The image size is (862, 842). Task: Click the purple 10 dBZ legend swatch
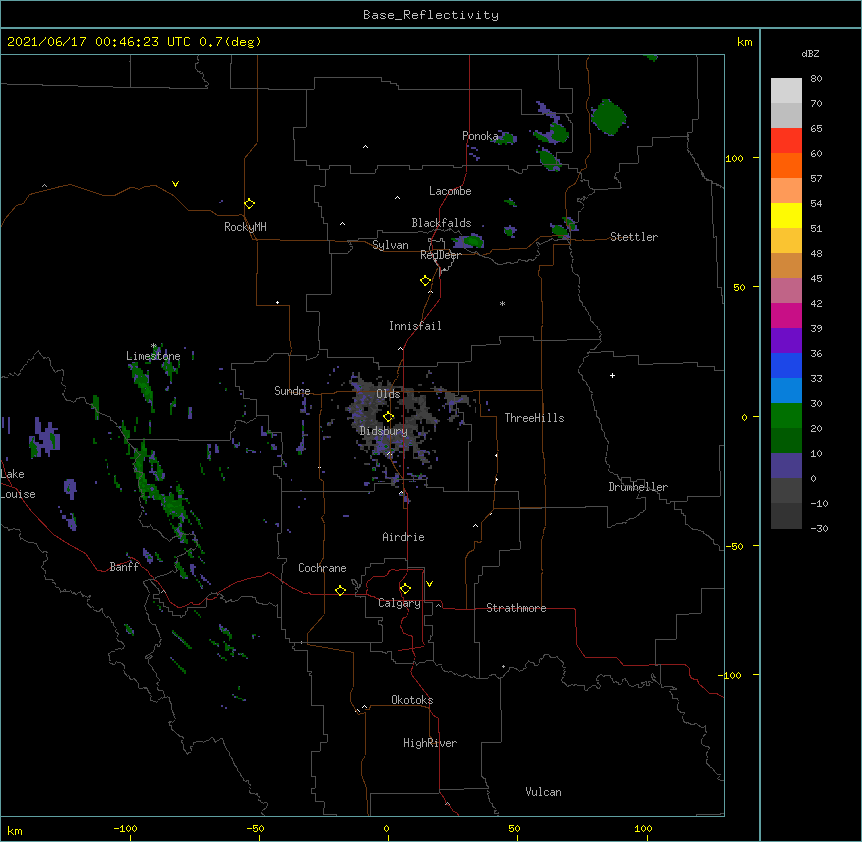pos(786,466)
